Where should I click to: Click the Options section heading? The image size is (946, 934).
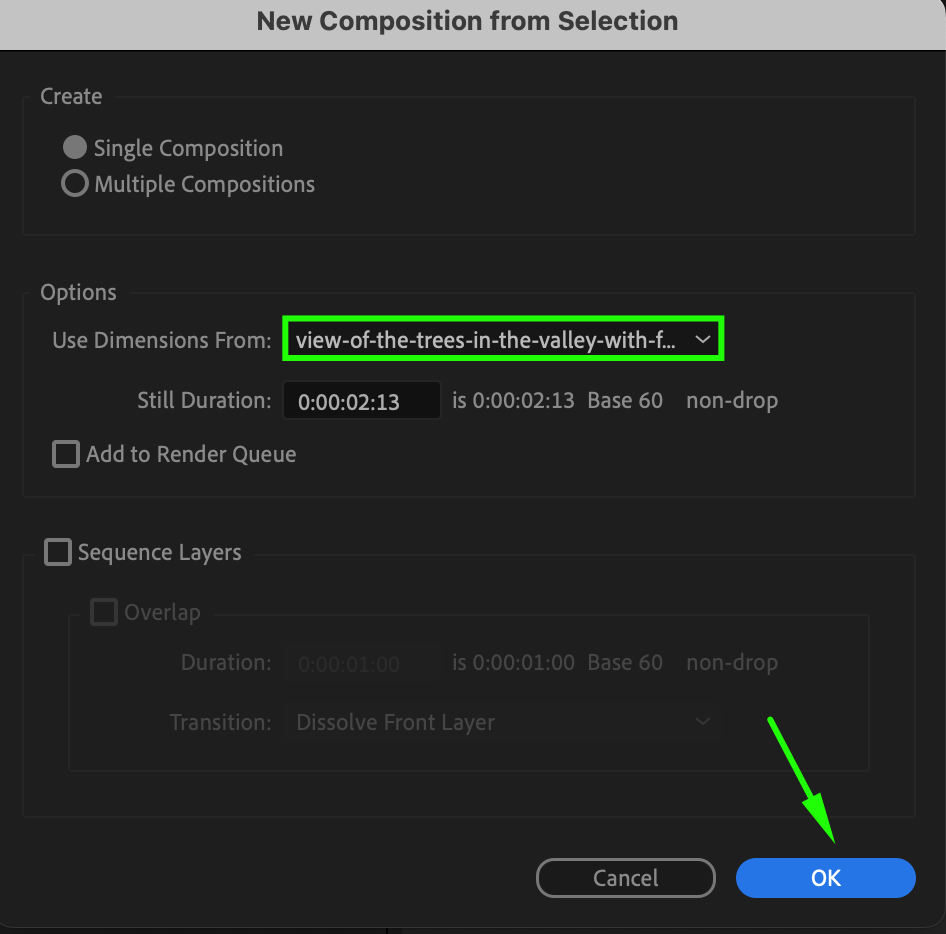[x=78, y=293]
